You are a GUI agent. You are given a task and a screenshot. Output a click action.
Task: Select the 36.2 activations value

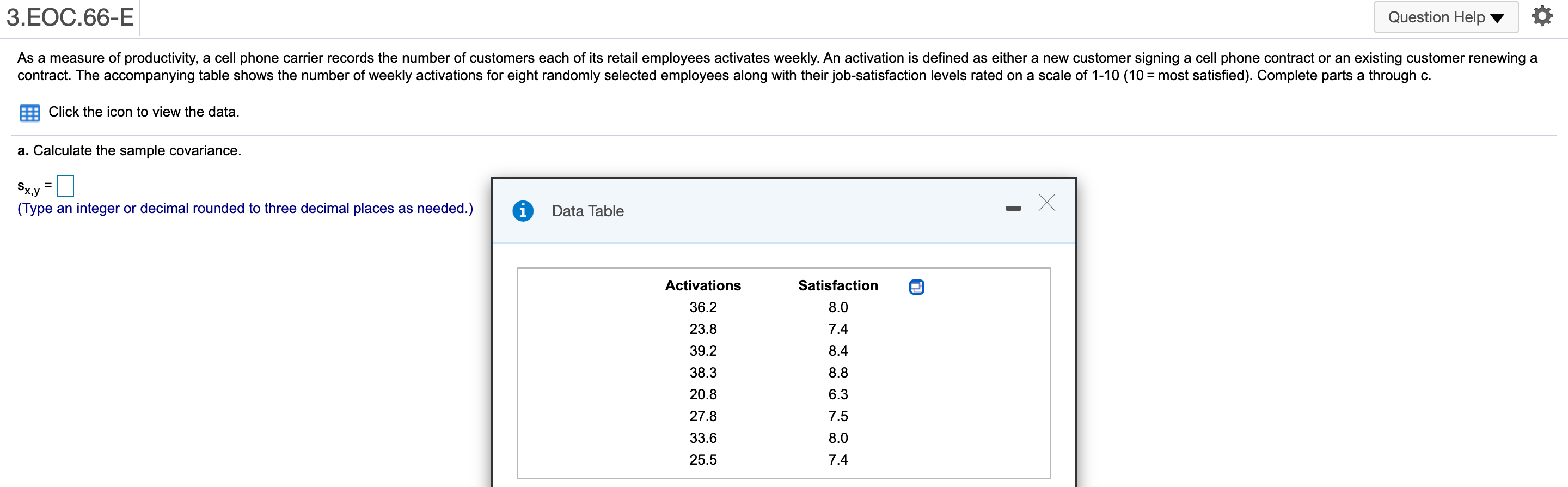702,307
